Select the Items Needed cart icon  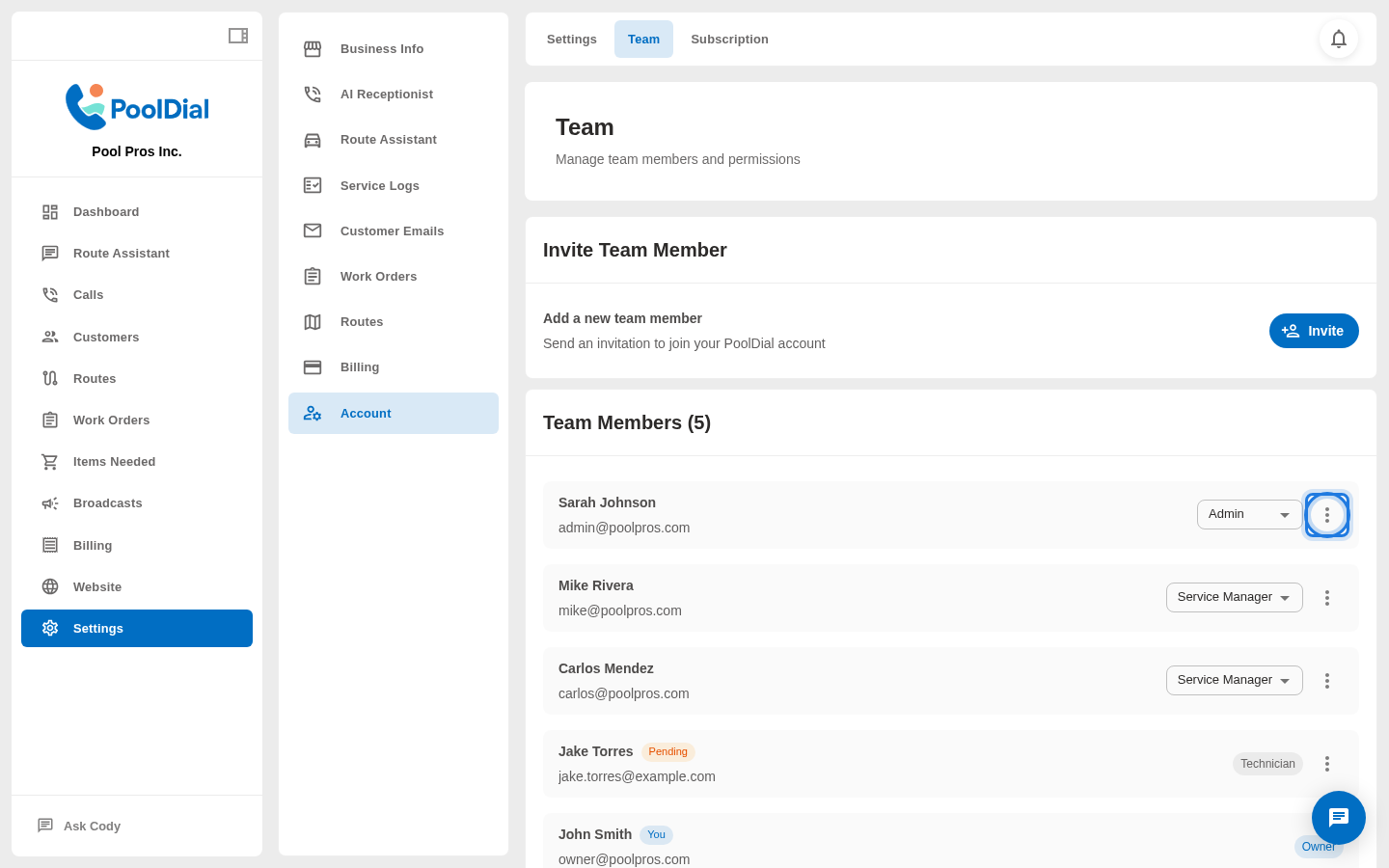click(50, 461)
